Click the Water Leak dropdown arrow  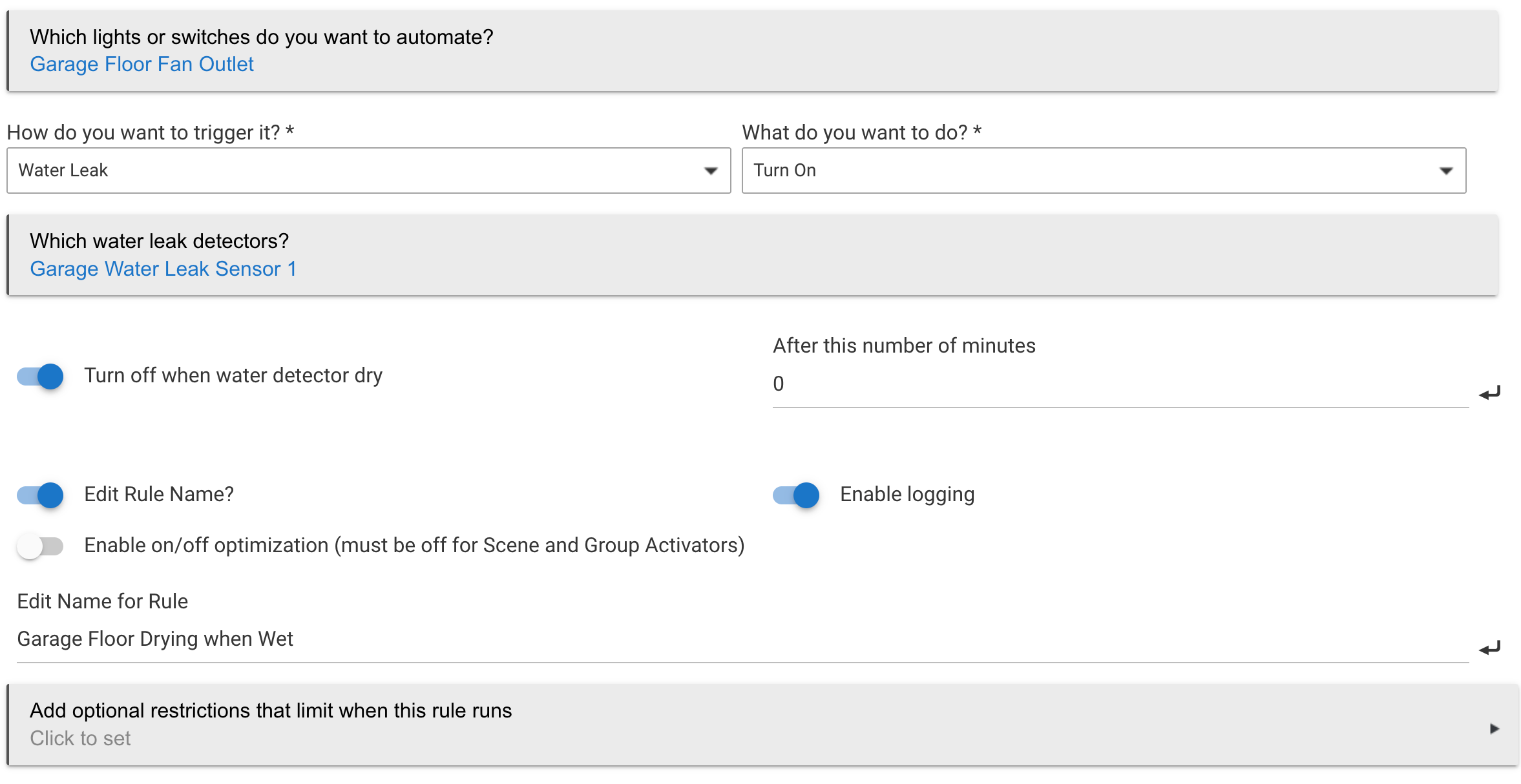(711, 171)
